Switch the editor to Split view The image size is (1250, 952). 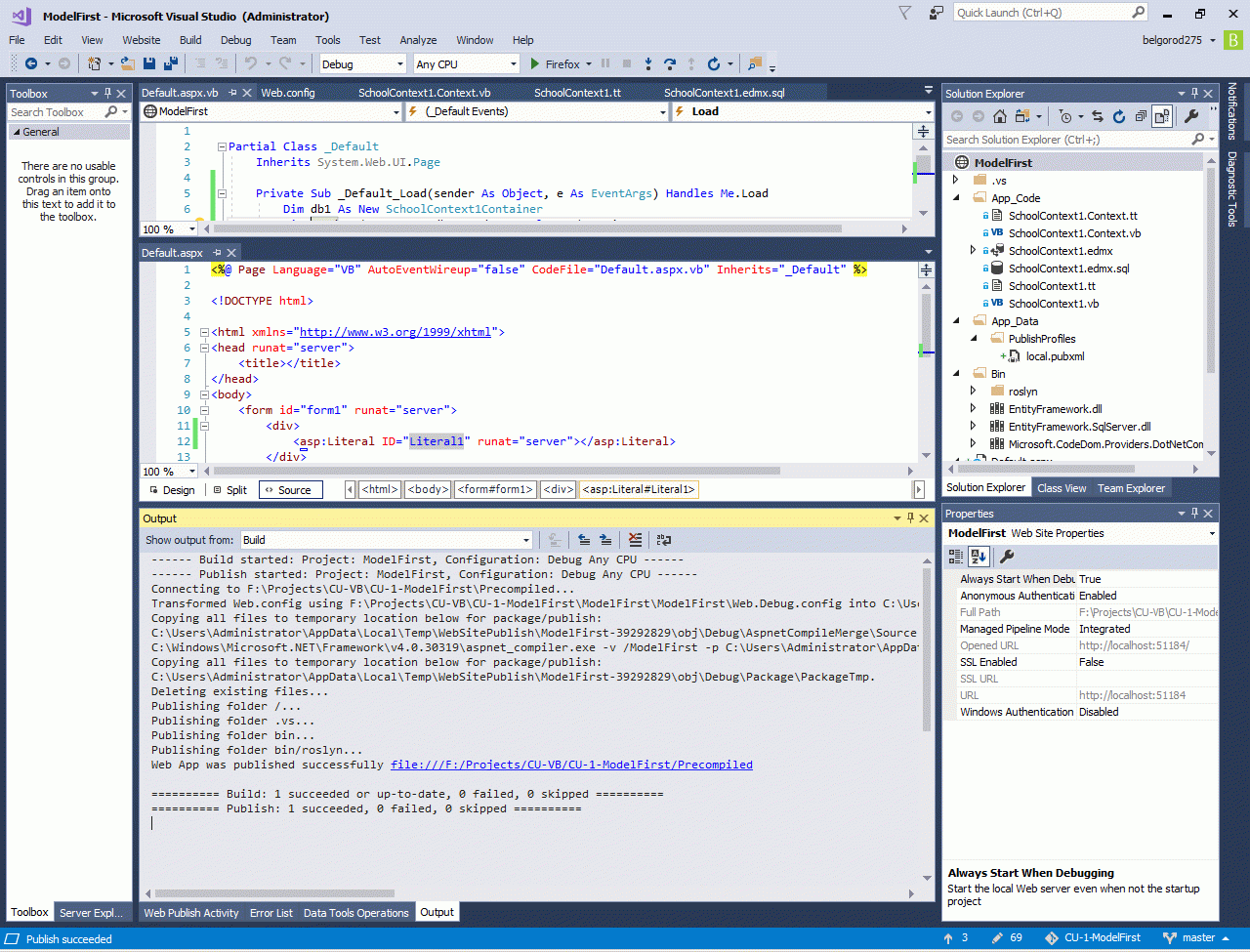coord(229,490)
